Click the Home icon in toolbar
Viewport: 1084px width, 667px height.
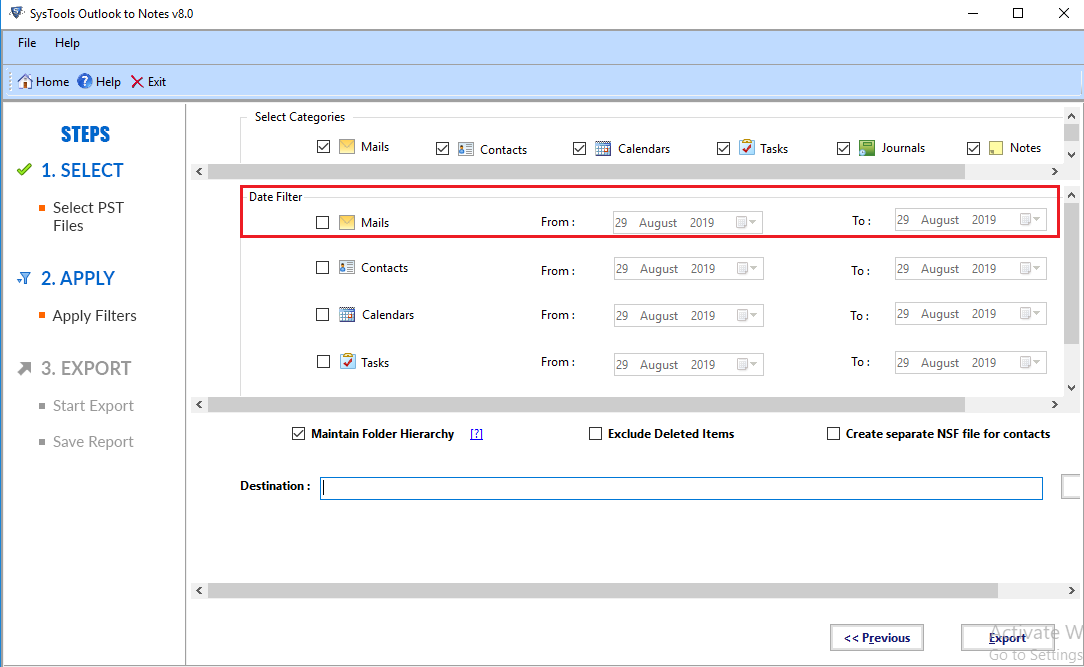pos(25,82)
